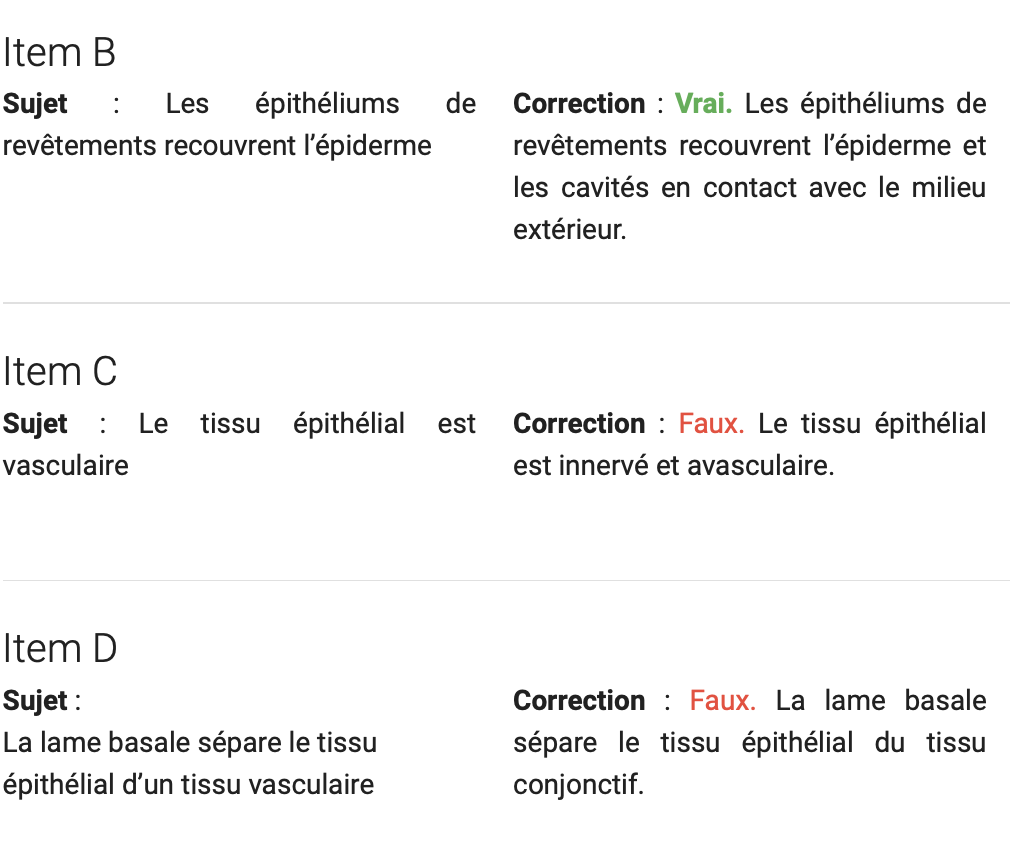Image resolution: width=1010 pixels, height=854 pixels.
Task: Click the bold Sujet label in Item B
Action: [x=35, y=104]
